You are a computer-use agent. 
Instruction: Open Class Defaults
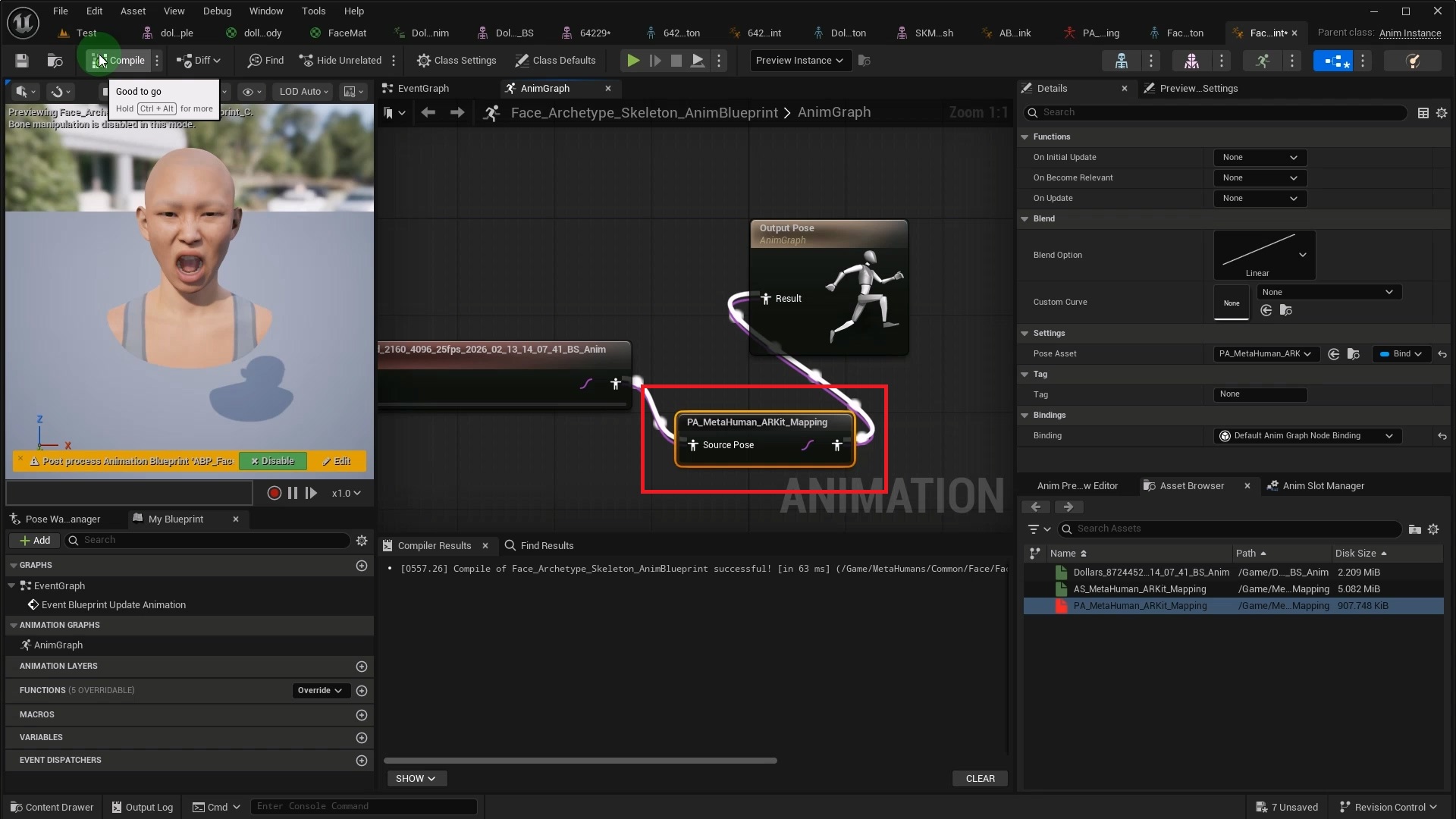(556, 61)
